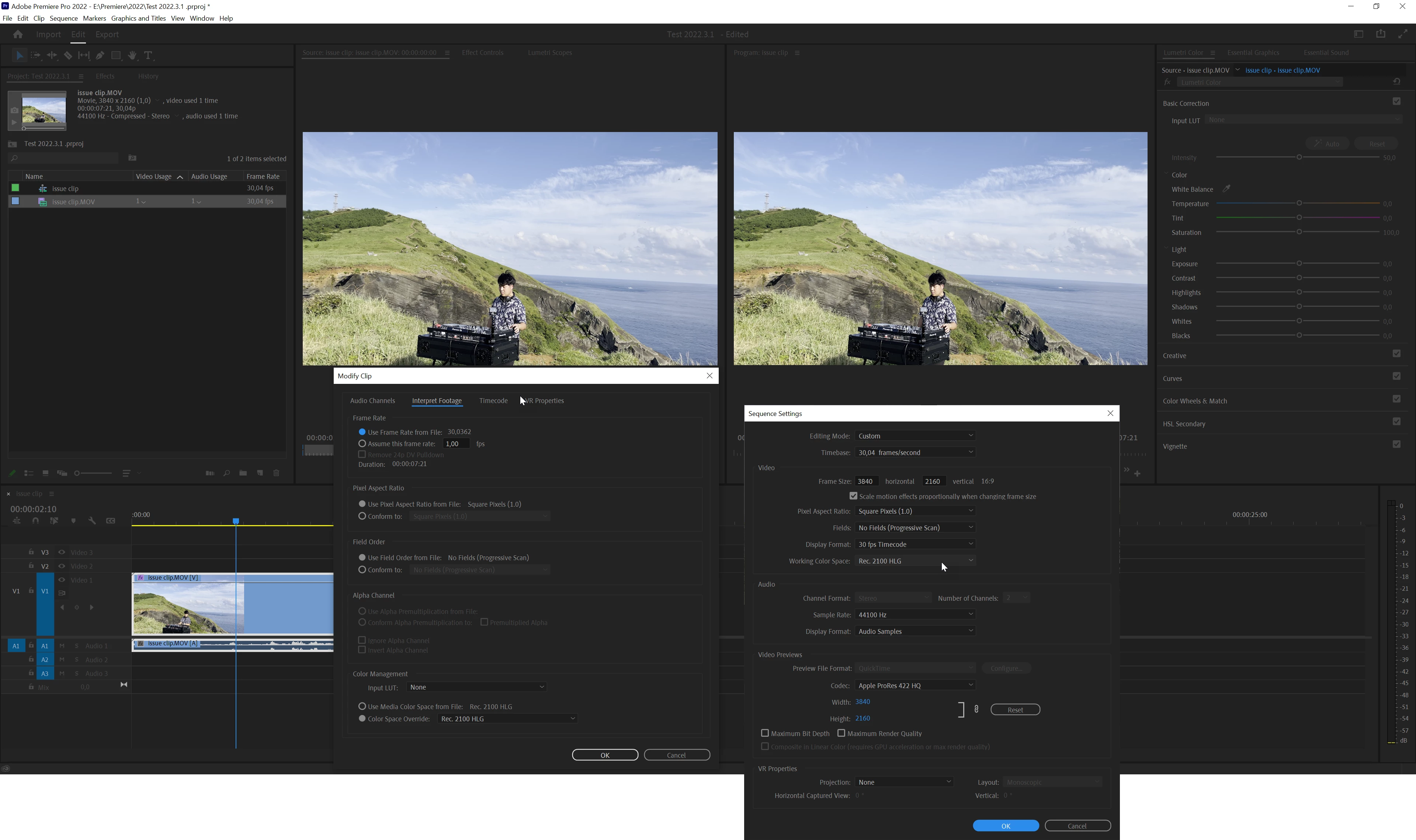
Task: Click the New Bin folder icon
Action: coord(243,473)
